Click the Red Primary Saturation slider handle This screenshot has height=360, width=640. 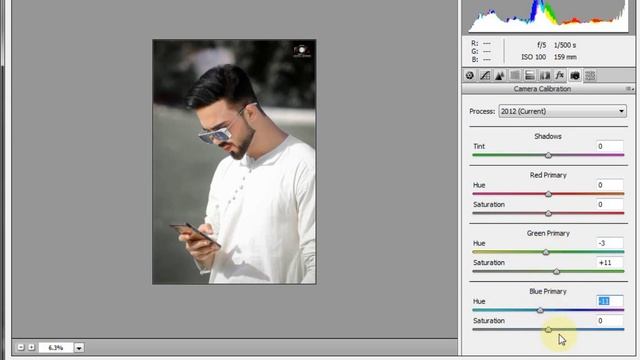click(548, 213)
